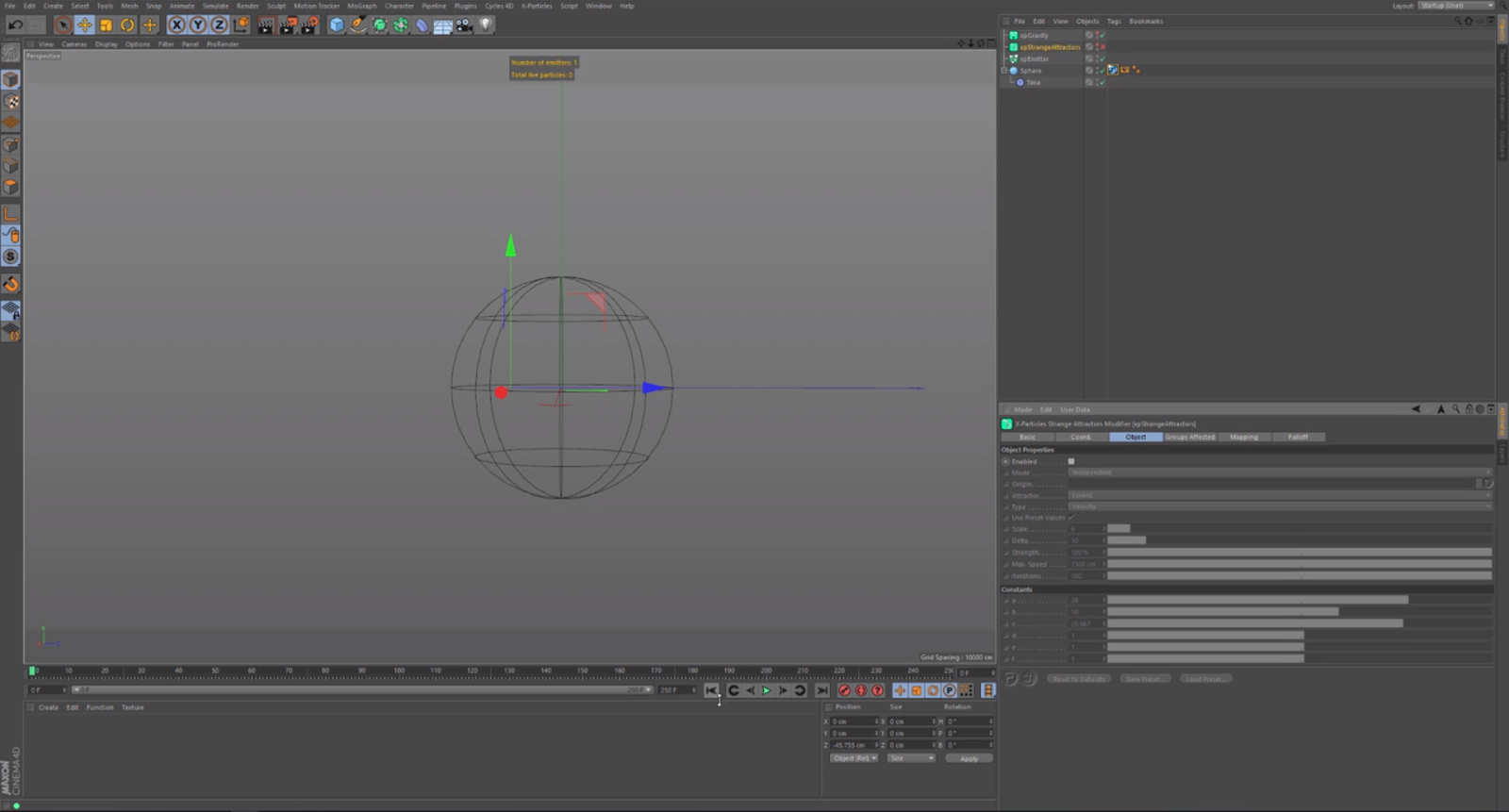Toggle Use Preset Values checkbox
This screenshot has width=1509, height=812.
coord(1071,518)
